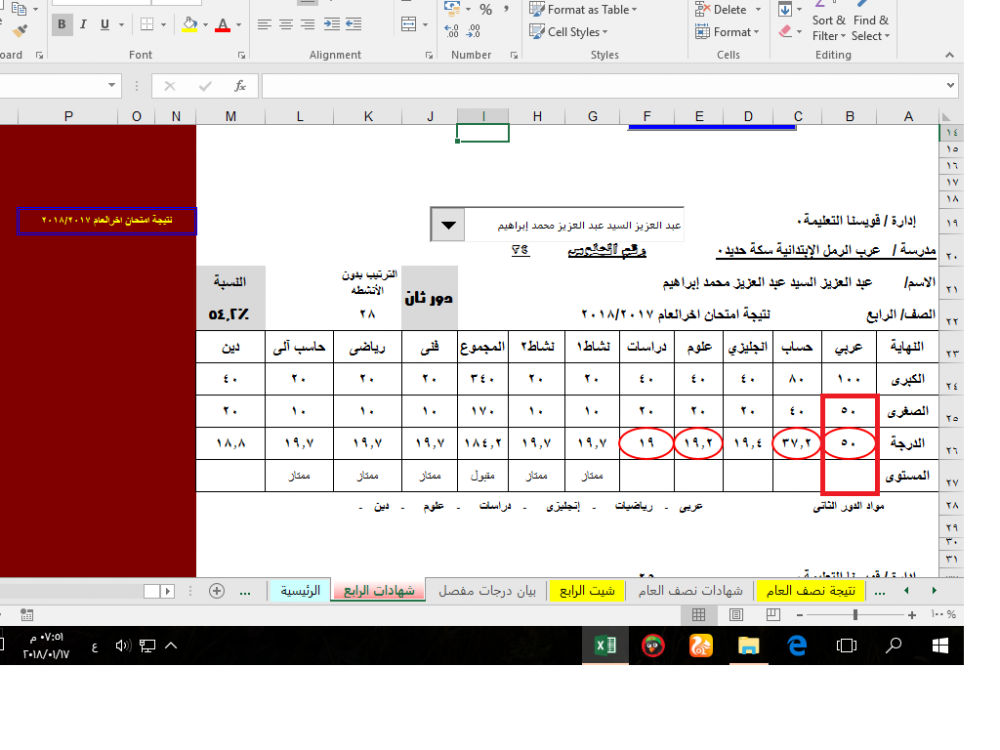Viewport: 1000px width, 750px height.
Task: Add a new sheet with plus button
Action: click(217, 591)
